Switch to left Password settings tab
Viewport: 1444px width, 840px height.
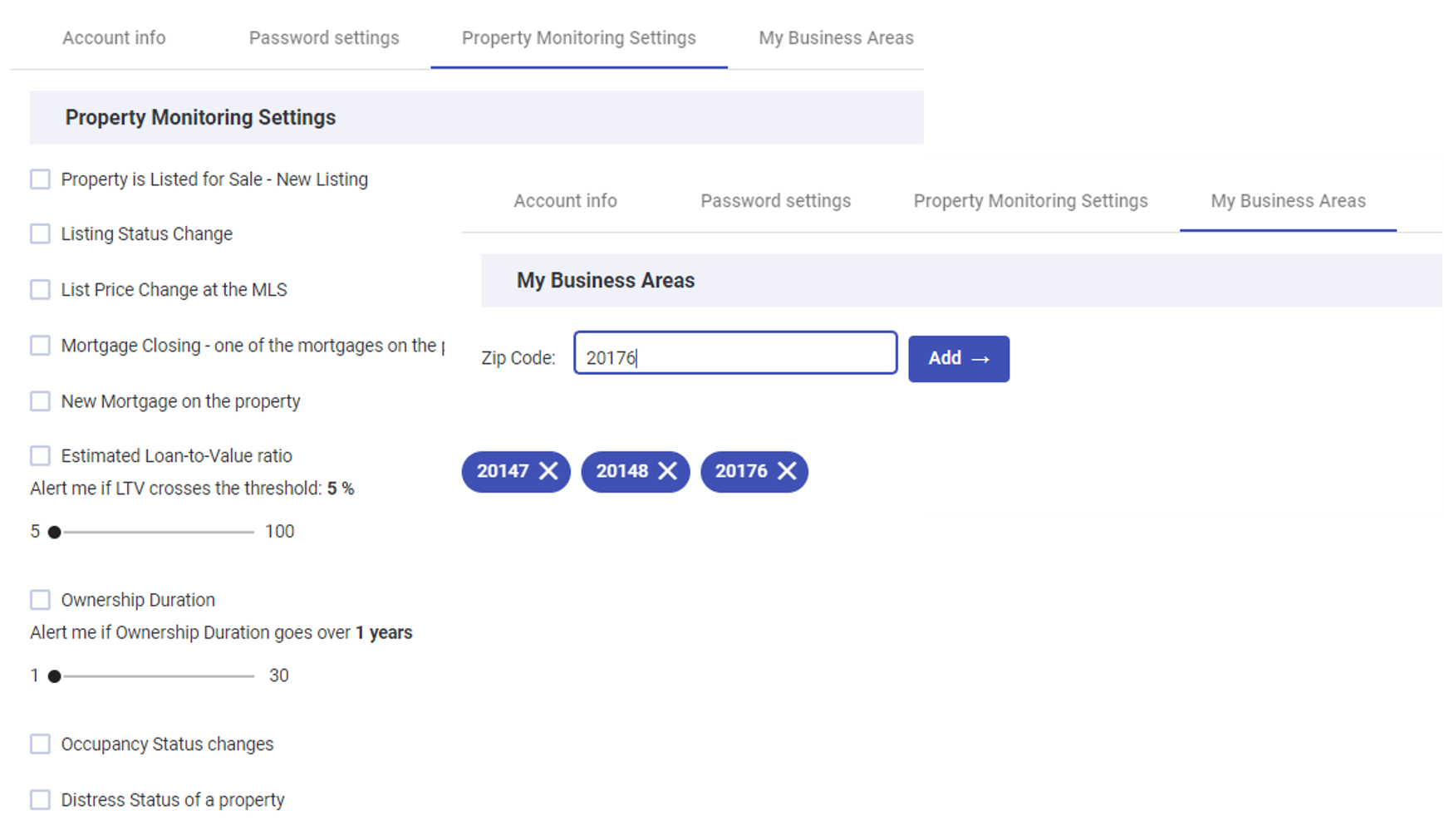pyautogui.click(x=324, y=38)
